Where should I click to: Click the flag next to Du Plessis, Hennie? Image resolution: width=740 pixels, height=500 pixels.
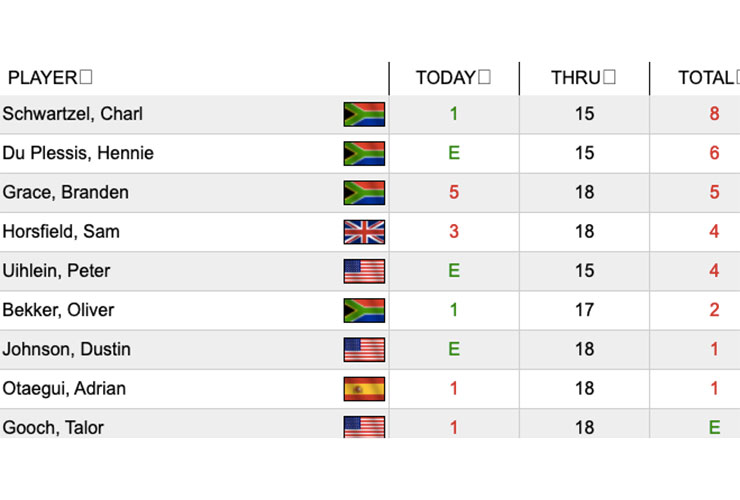click(x=364, y=153)
